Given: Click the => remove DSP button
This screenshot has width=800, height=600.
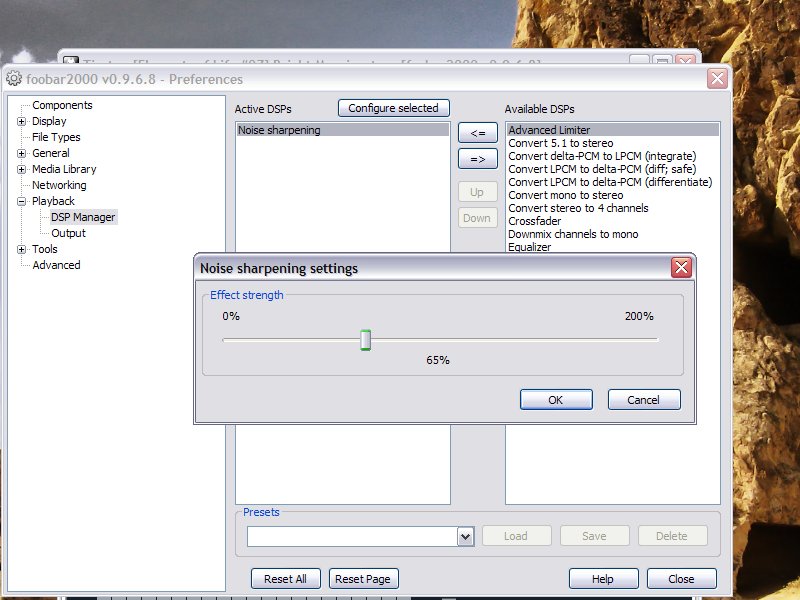Looking at the screenshot, I should 478,159.
